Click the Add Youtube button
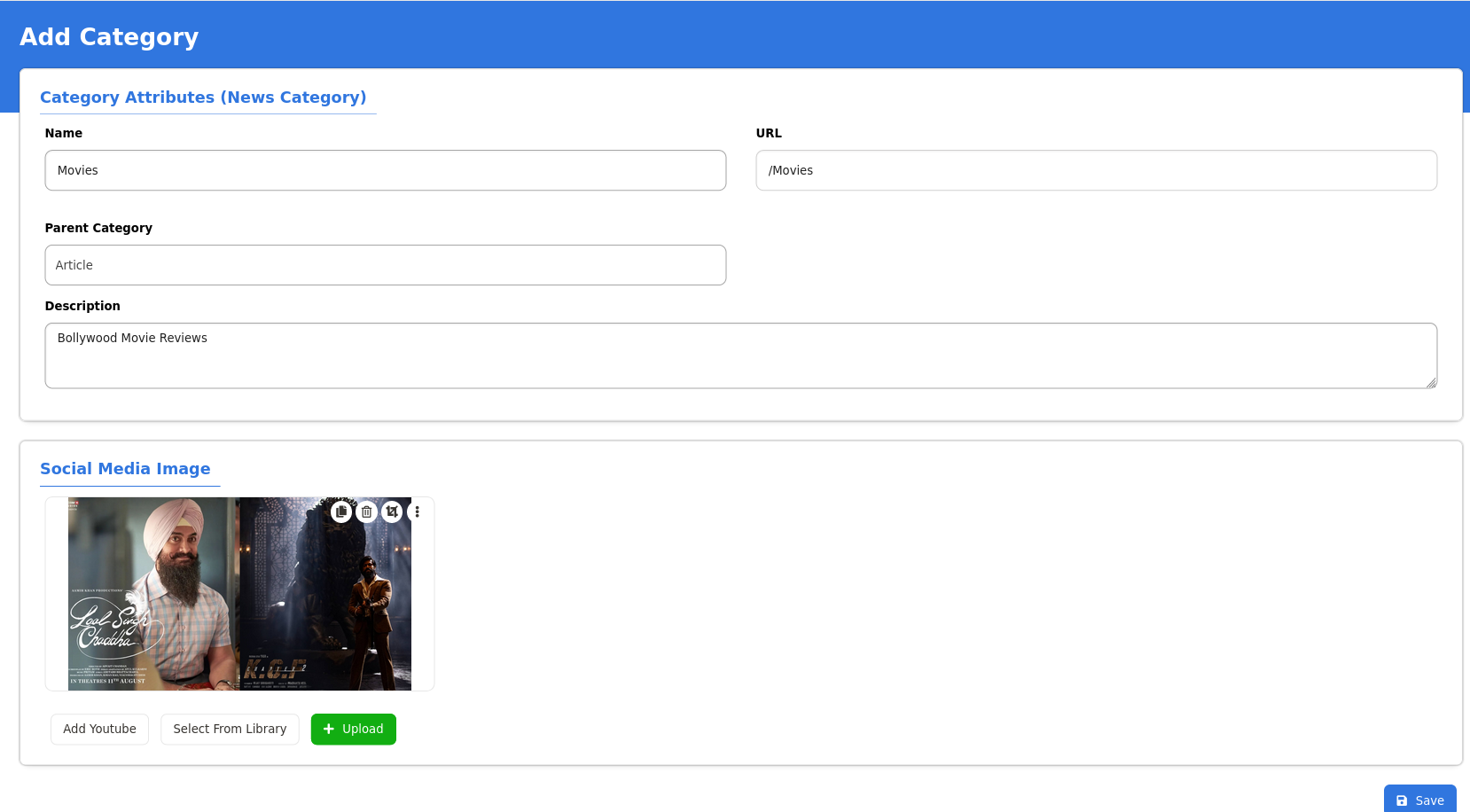1470x812 pixels. [x=99, y=729]
